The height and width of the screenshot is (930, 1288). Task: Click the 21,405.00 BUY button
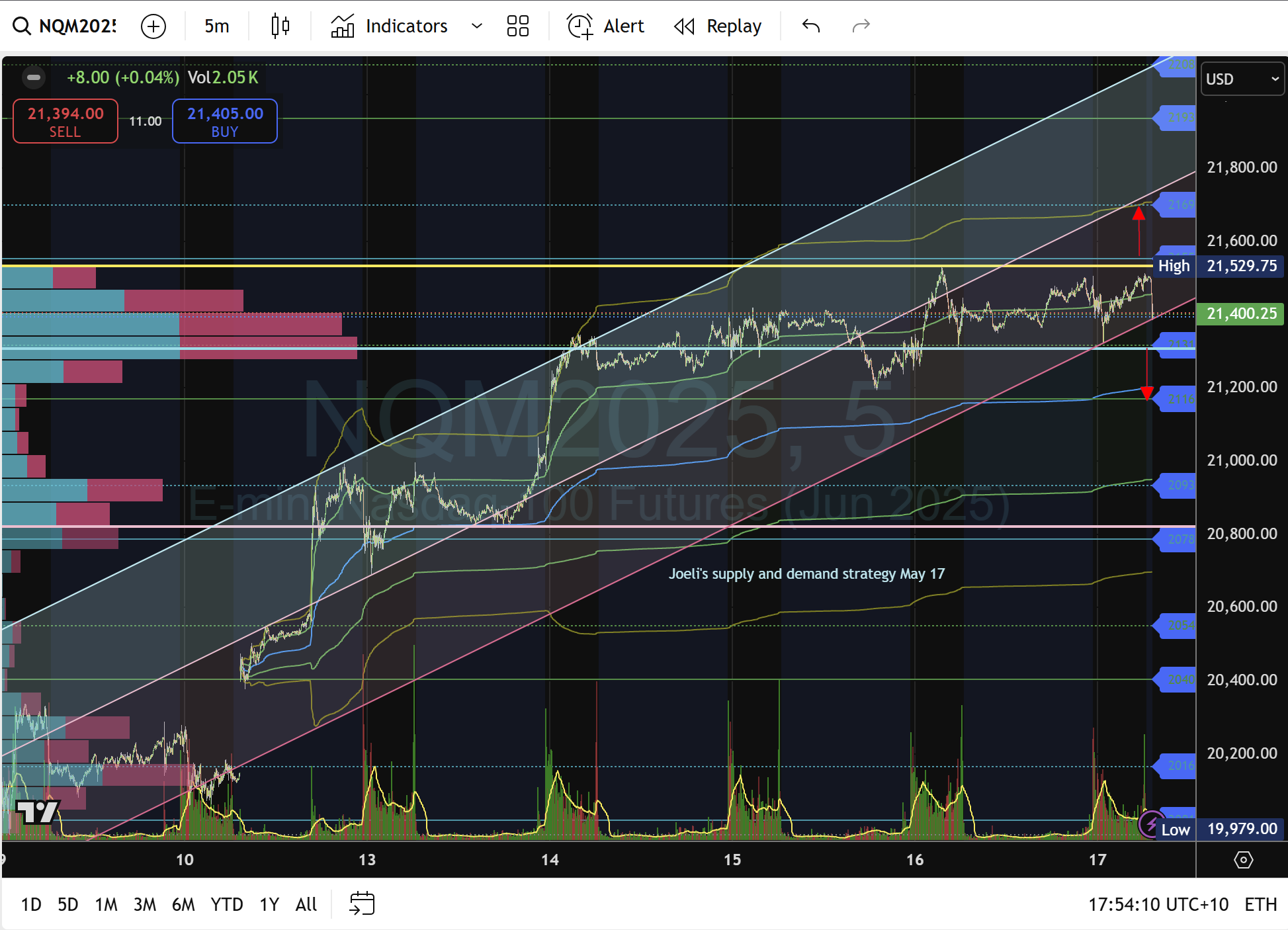click(225, 121)
